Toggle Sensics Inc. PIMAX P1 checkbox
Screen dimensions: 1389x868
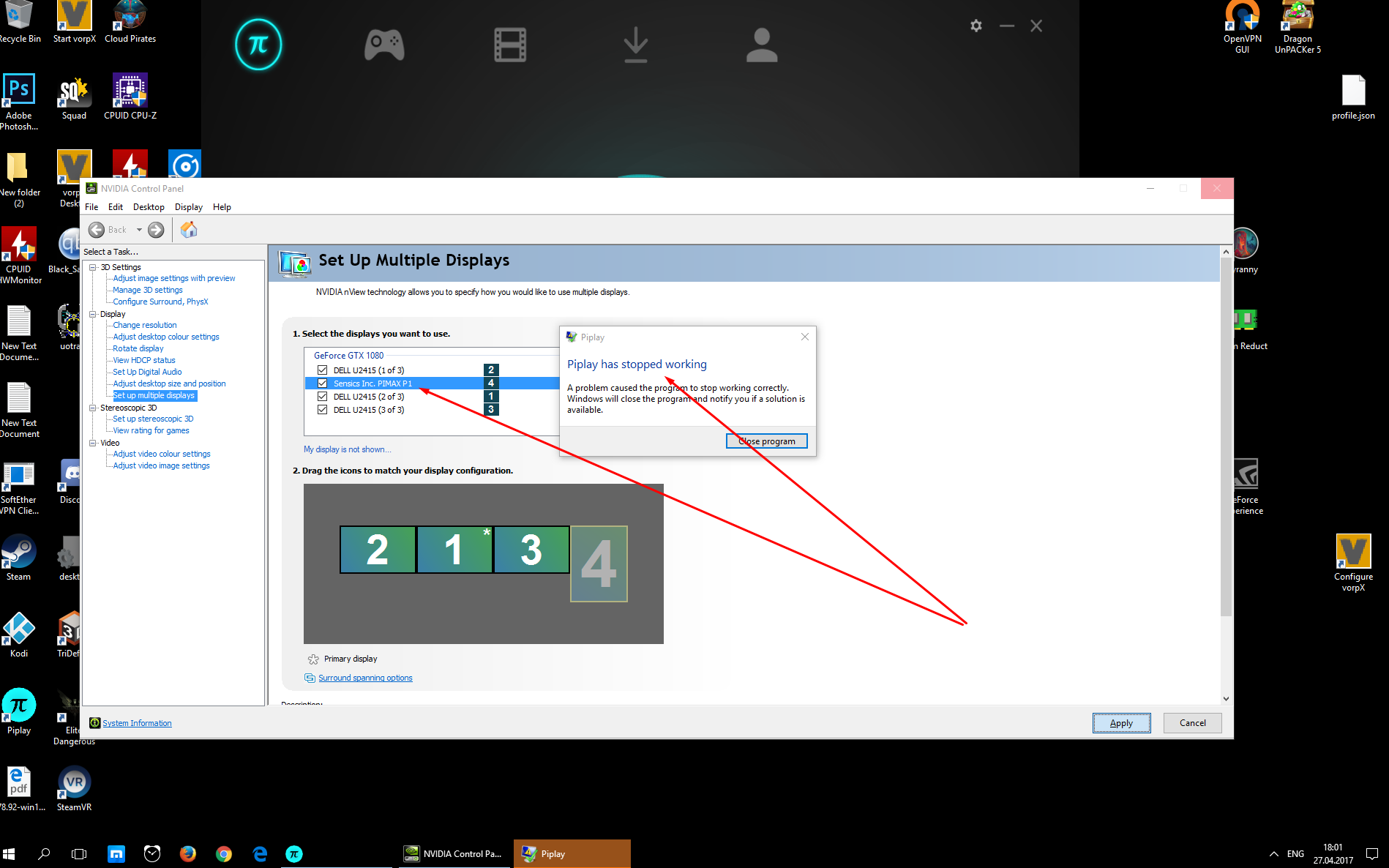click(322, 384)
